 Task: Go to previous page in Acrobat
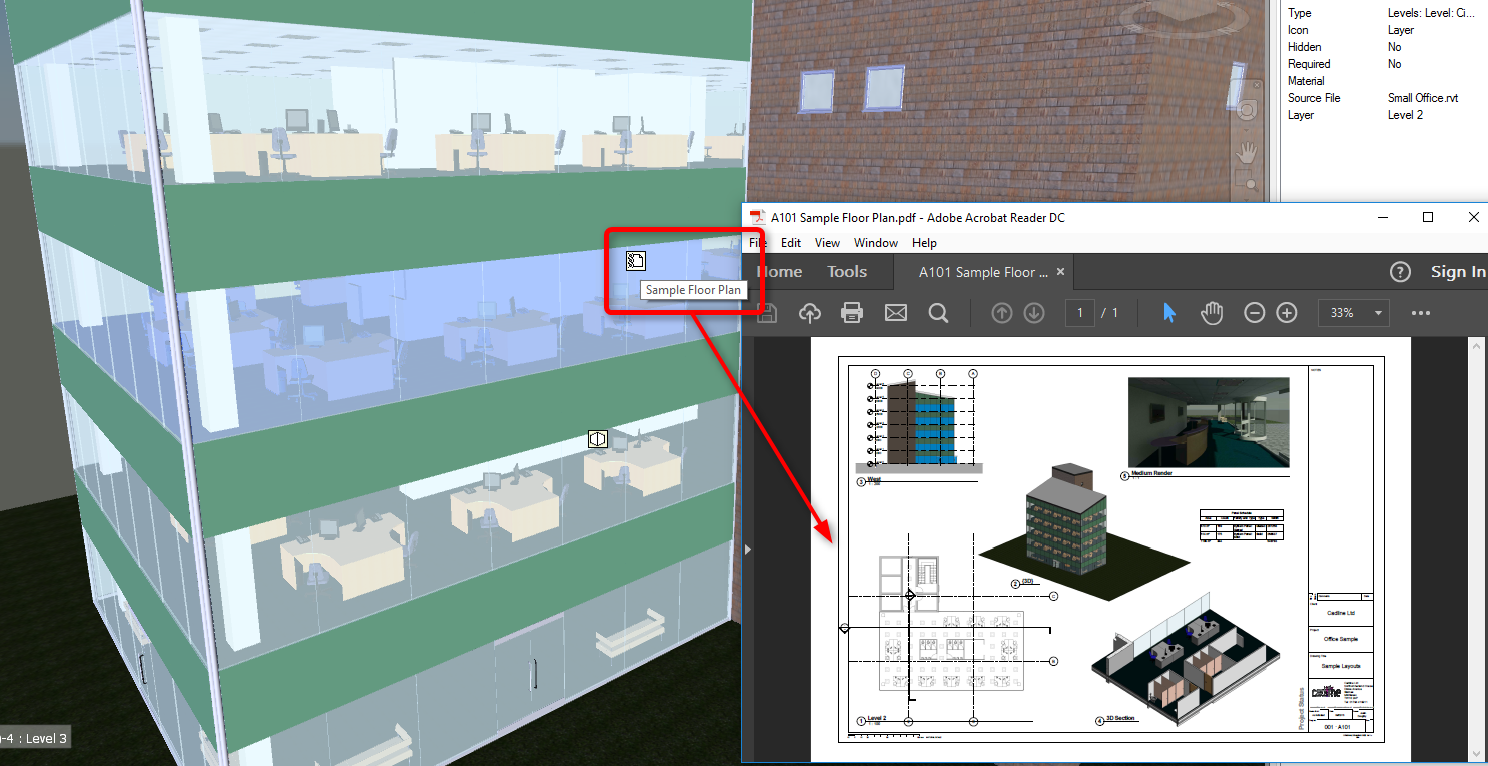(x=1002, y=313)
